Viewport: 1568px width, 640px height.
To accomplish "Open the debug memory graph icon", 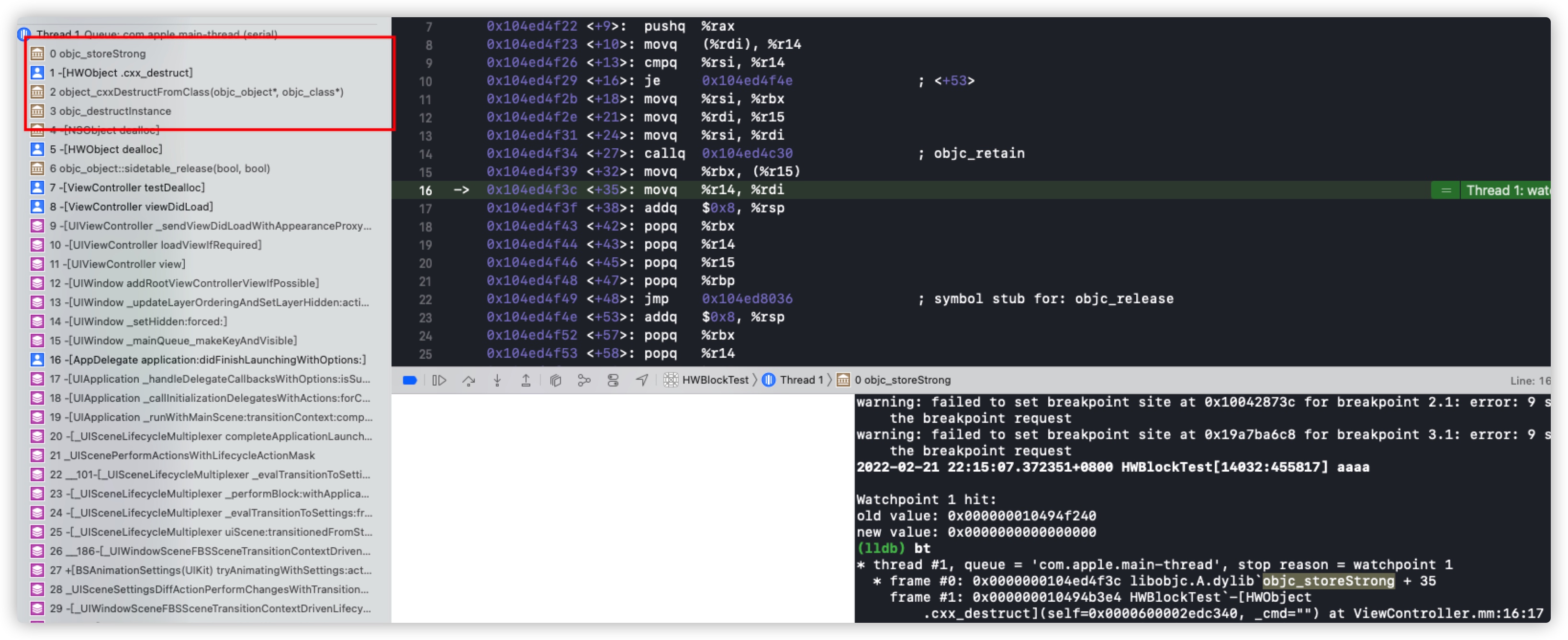I will 584,380.
